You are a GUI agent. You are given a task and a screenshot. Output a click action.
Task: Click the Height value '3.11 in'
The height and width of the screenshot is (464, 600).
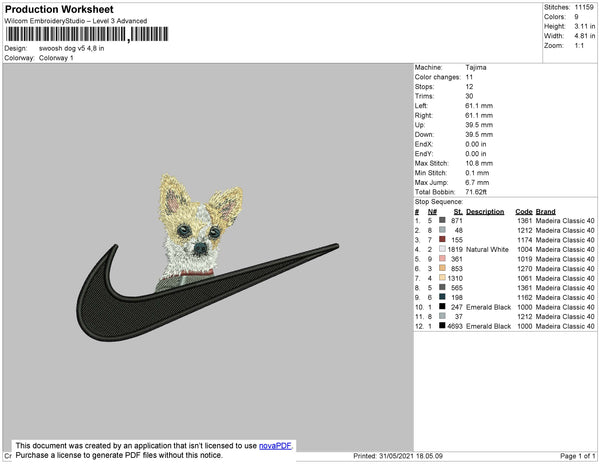(585, 26)
